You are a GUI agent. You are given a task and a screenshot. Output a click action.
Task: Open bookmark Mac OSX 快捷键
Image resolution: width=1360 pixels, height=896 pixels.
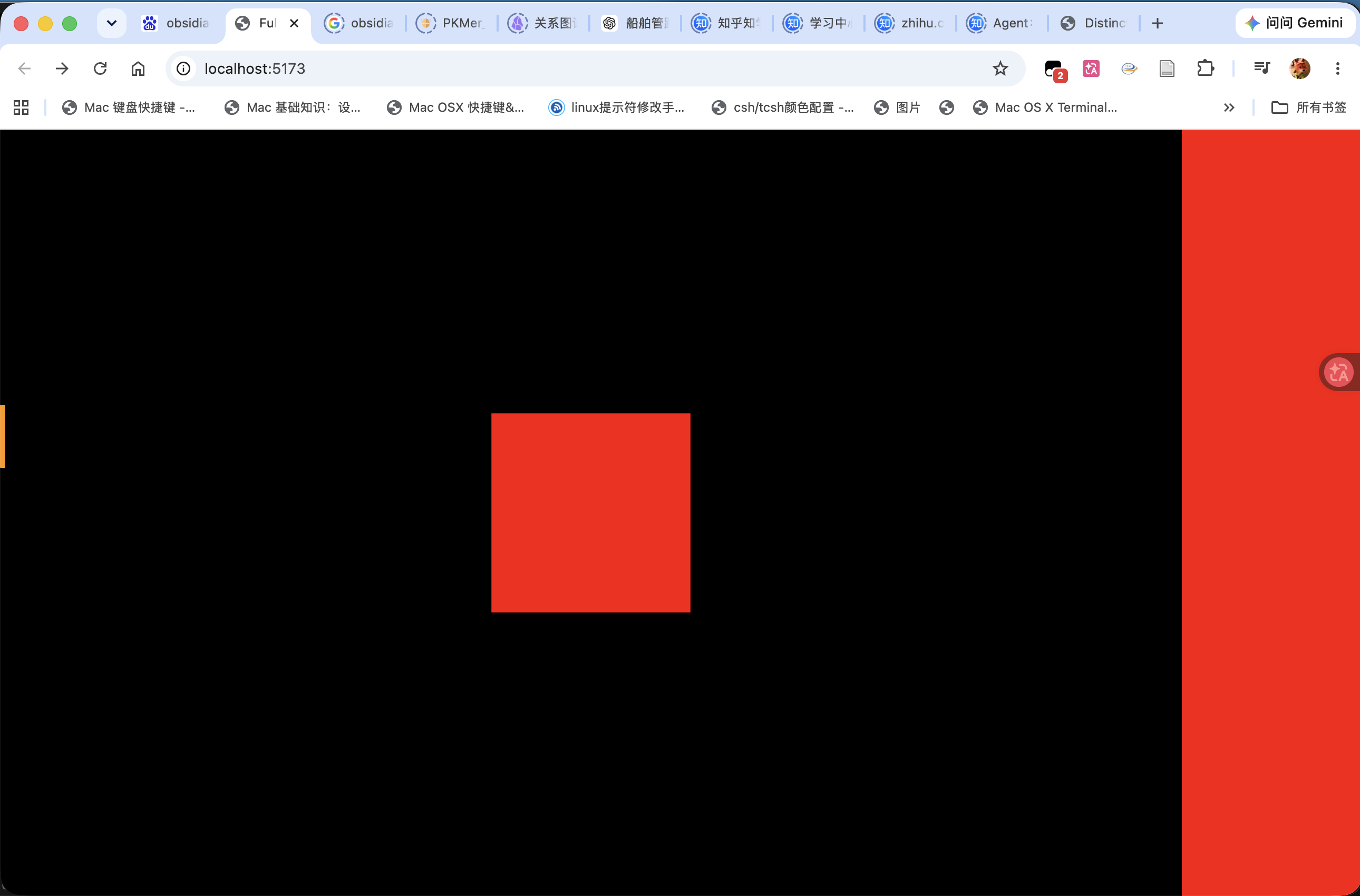(455, 108)
